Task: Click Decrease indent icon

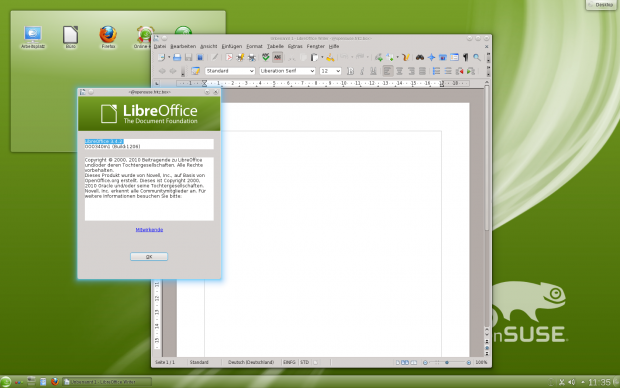Action: pos(459,71)
